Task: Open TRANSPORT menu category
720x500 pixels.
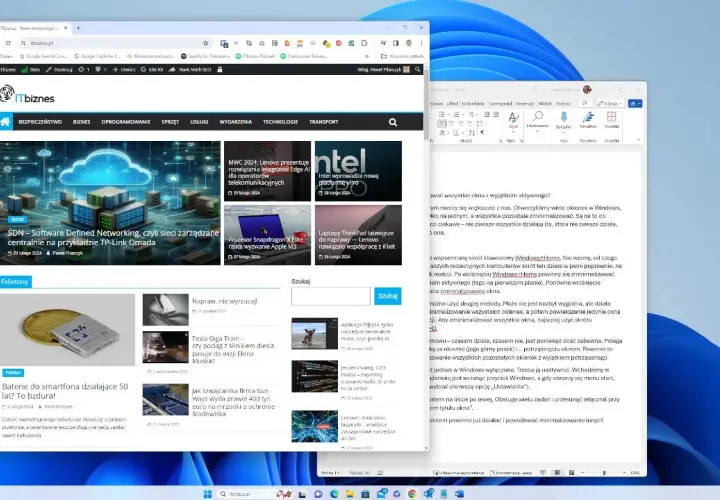Action: (324, 122)
